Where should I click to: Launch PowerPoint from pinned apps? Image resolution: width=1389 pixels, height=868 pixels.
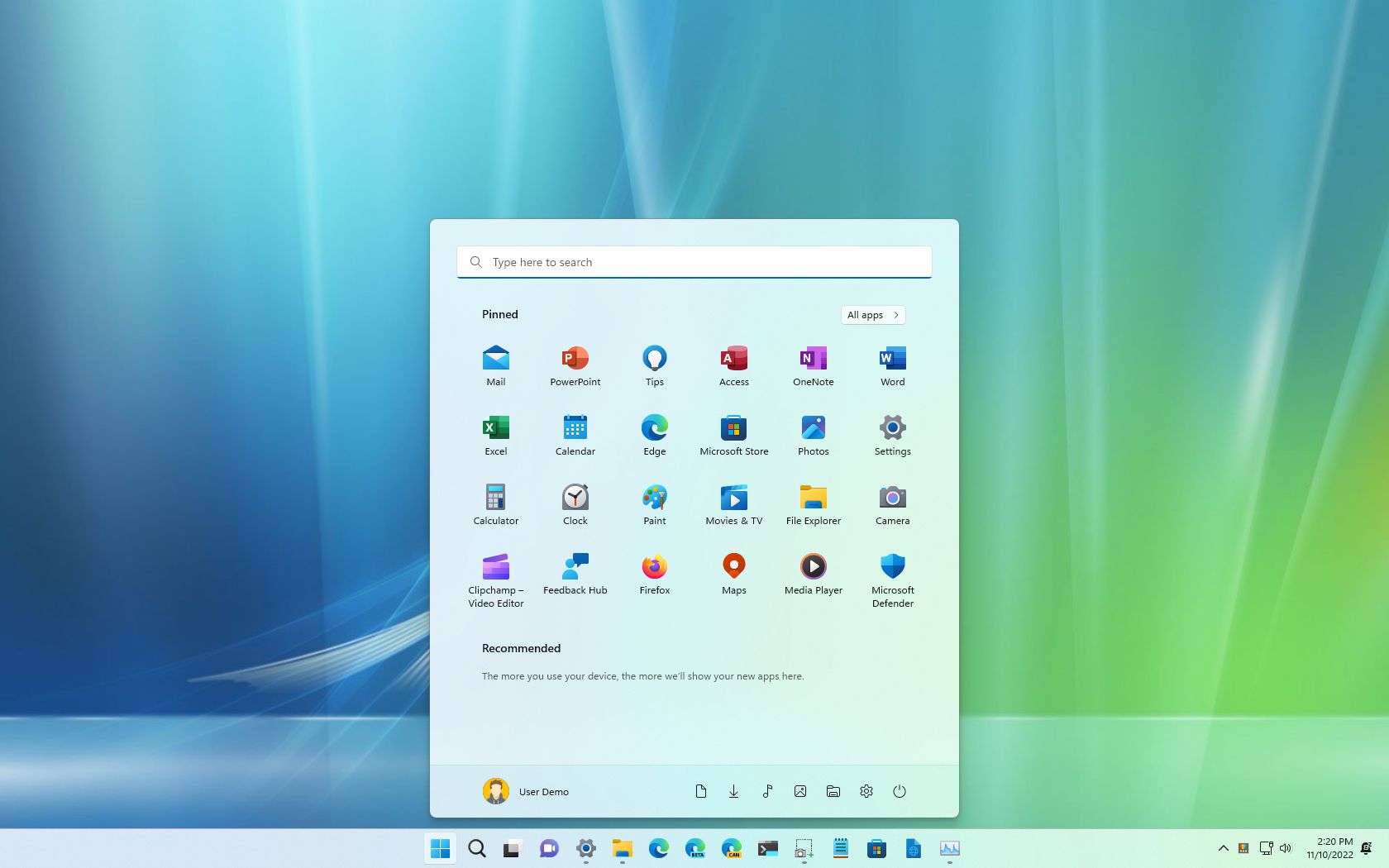click(575, 364)
